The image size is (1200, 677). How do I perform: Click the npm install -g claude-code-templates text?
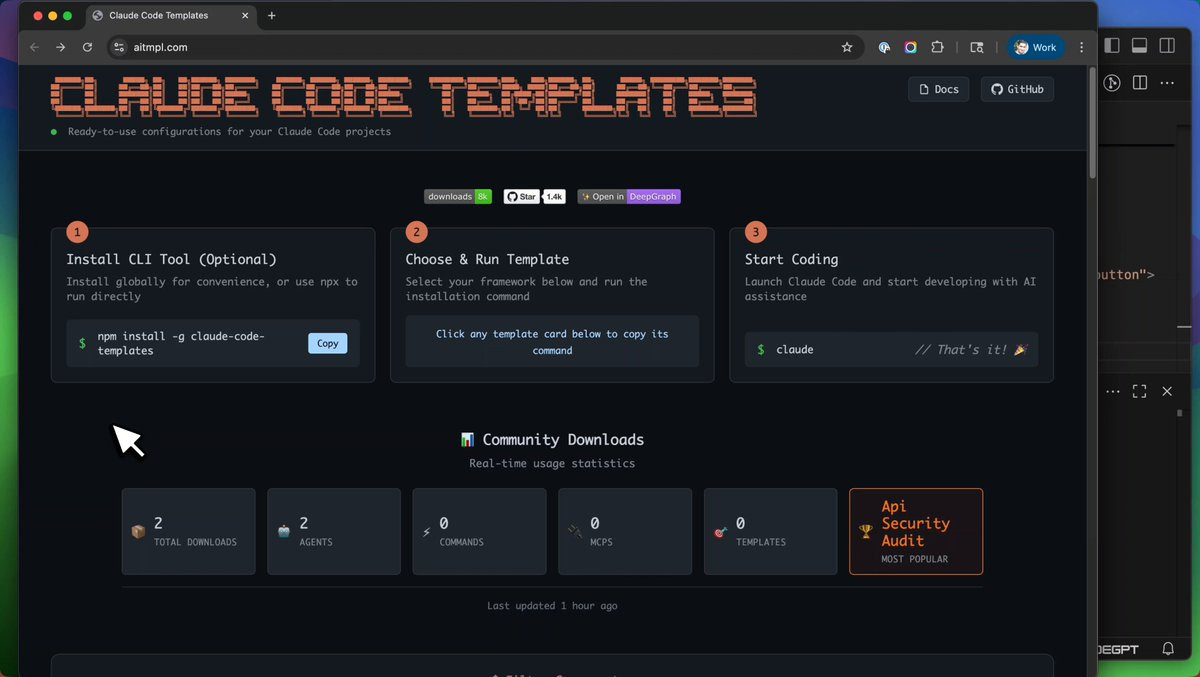181,343
